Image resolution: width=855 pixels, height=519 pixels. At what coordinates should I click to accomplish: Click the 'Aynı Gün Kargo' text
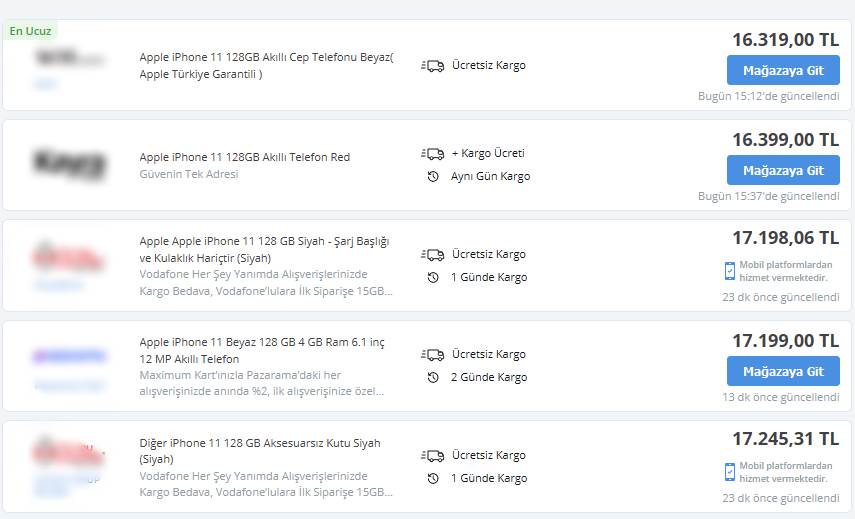[490, 177]
